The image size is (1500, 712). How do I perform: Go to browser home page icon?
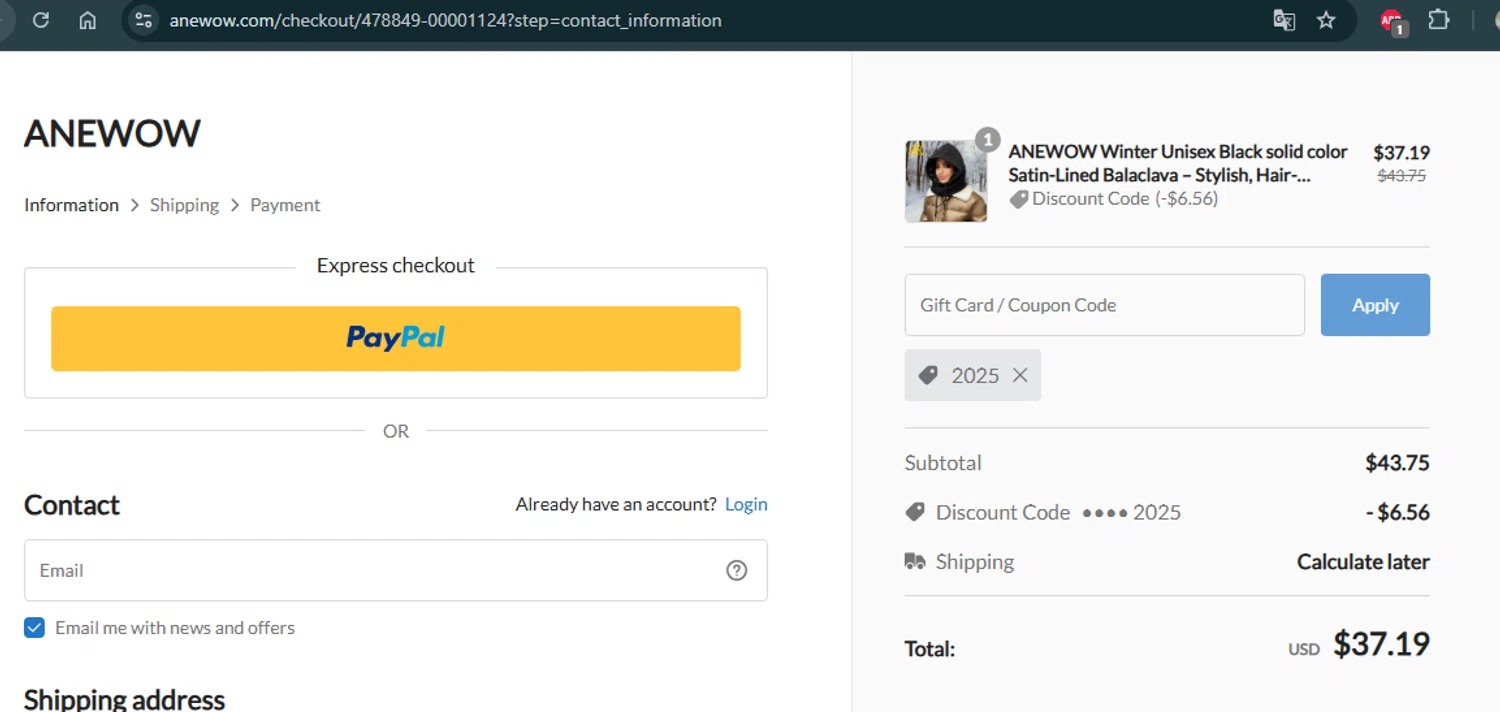coord(88,20)
